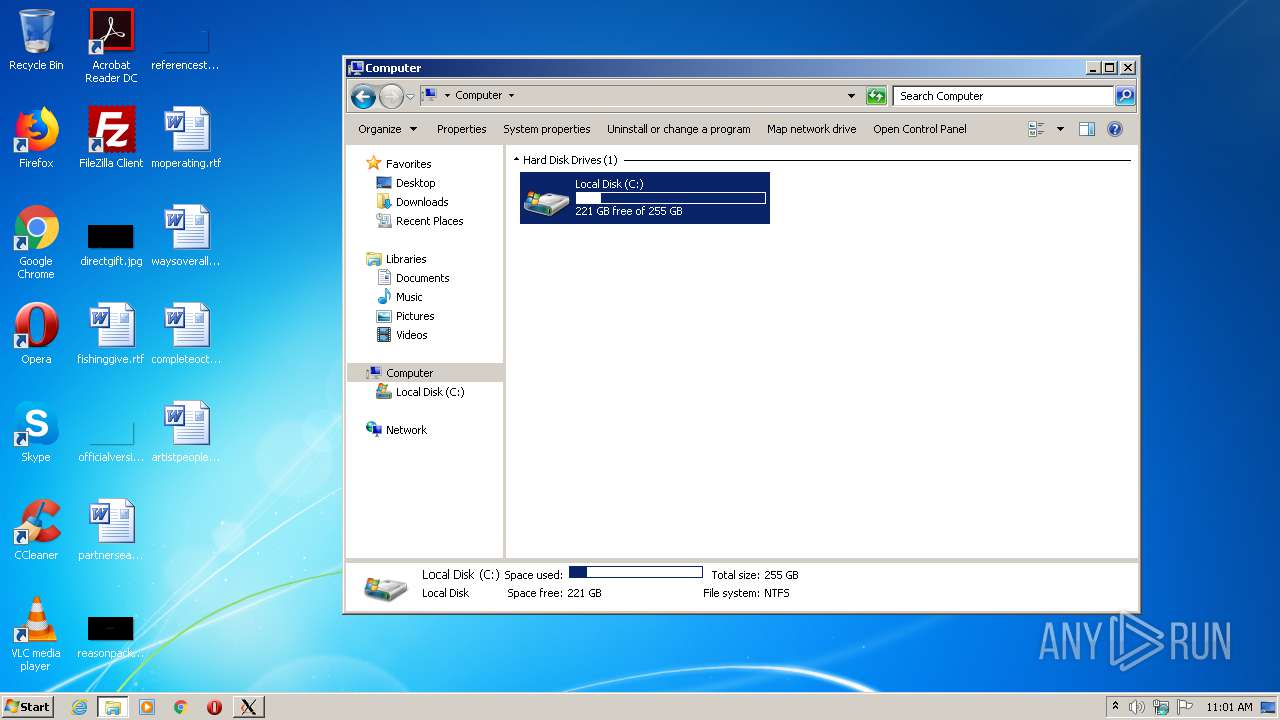Select Network in navigation pane

[x=406, y=430]
